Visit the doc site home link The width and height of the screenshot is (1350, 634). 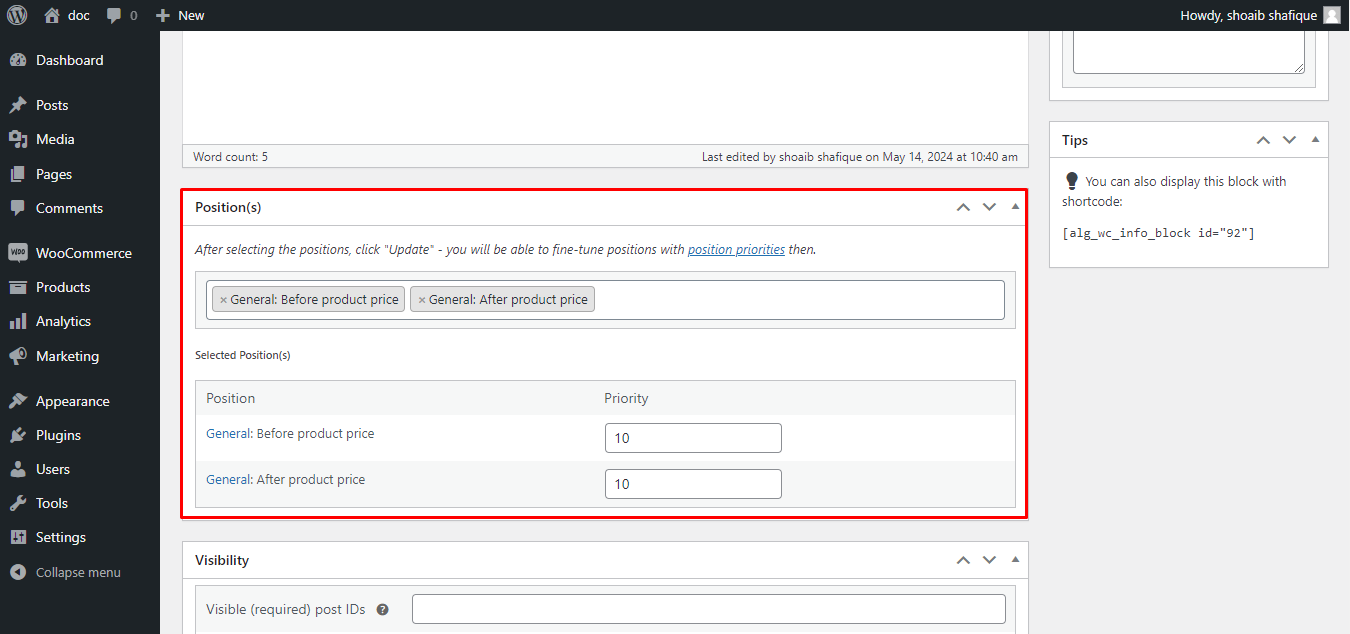67,15
